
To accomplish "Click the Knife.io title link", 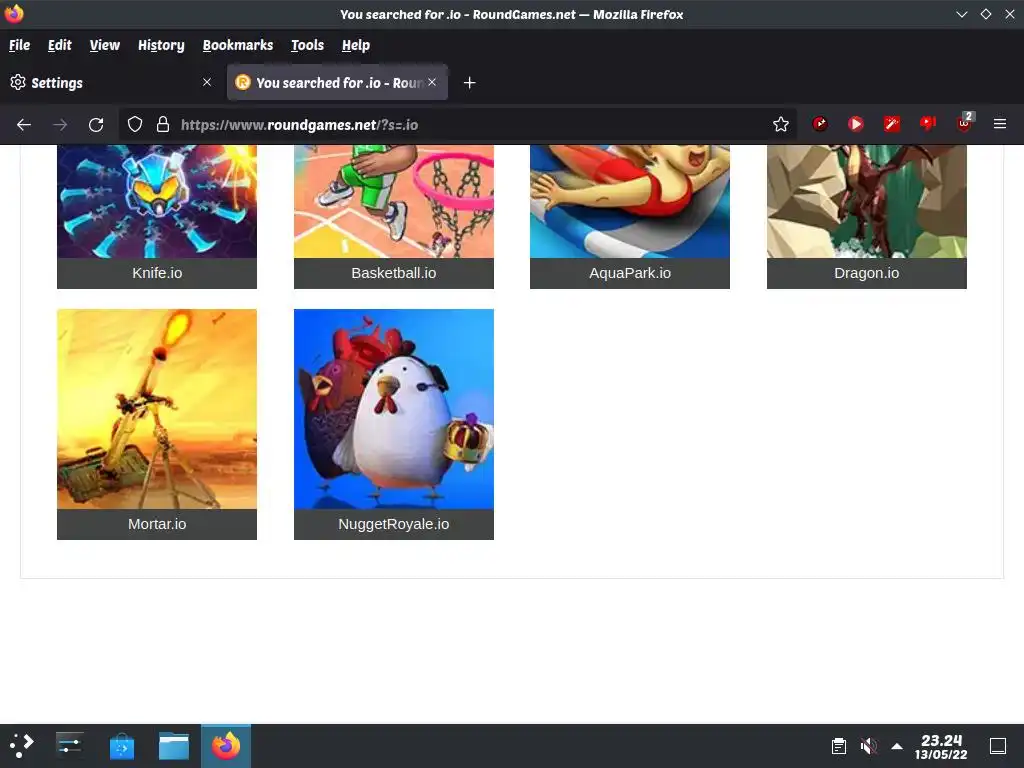I will [x=157, y=273].
